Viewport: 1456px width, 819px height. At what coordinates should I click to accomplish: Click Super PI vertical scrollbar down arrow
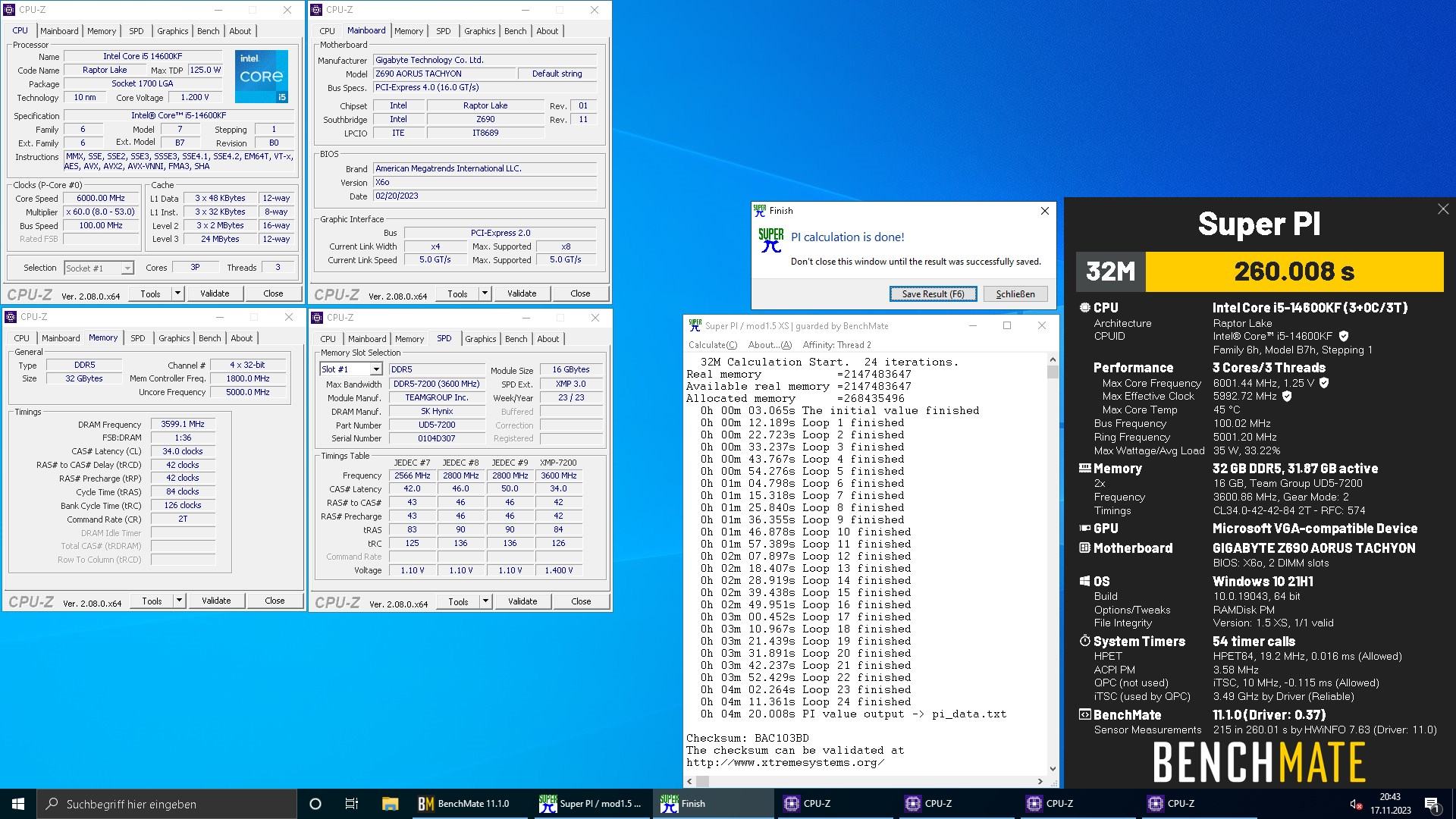[x=1052, y=768]
